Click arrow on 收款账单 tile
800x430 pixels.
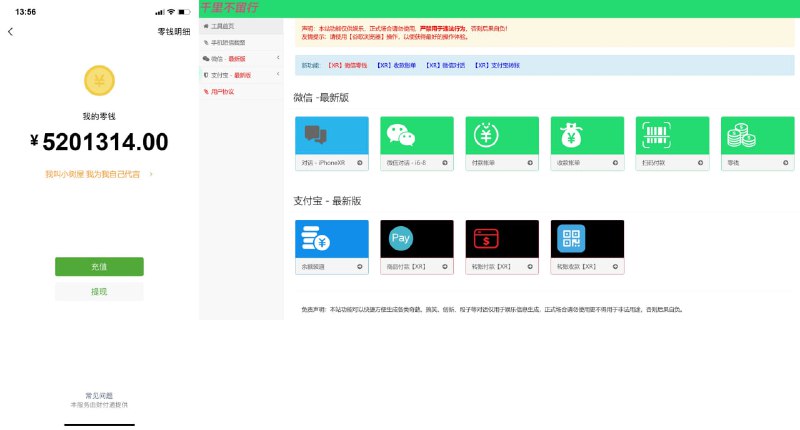click(615, 163)
